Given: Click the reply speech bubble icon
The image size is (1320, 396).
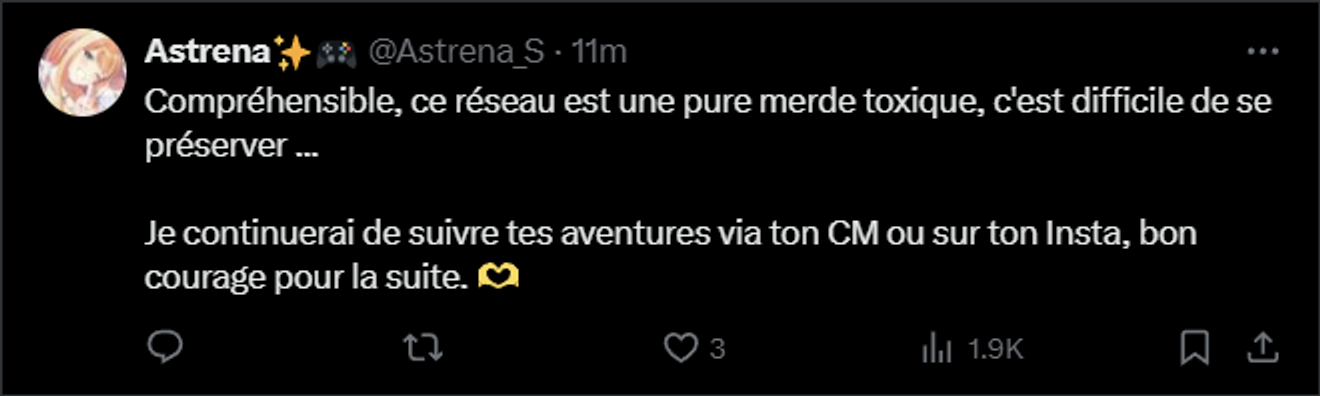Looking at the screenshot, I should point(164,348).
